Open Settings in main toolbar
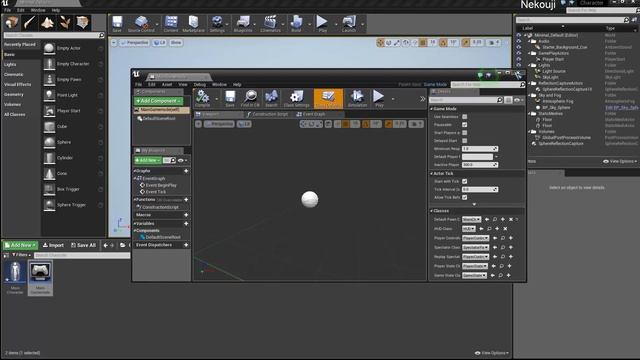640x360 pixels. pyautogui.click(x=217, y=24)
